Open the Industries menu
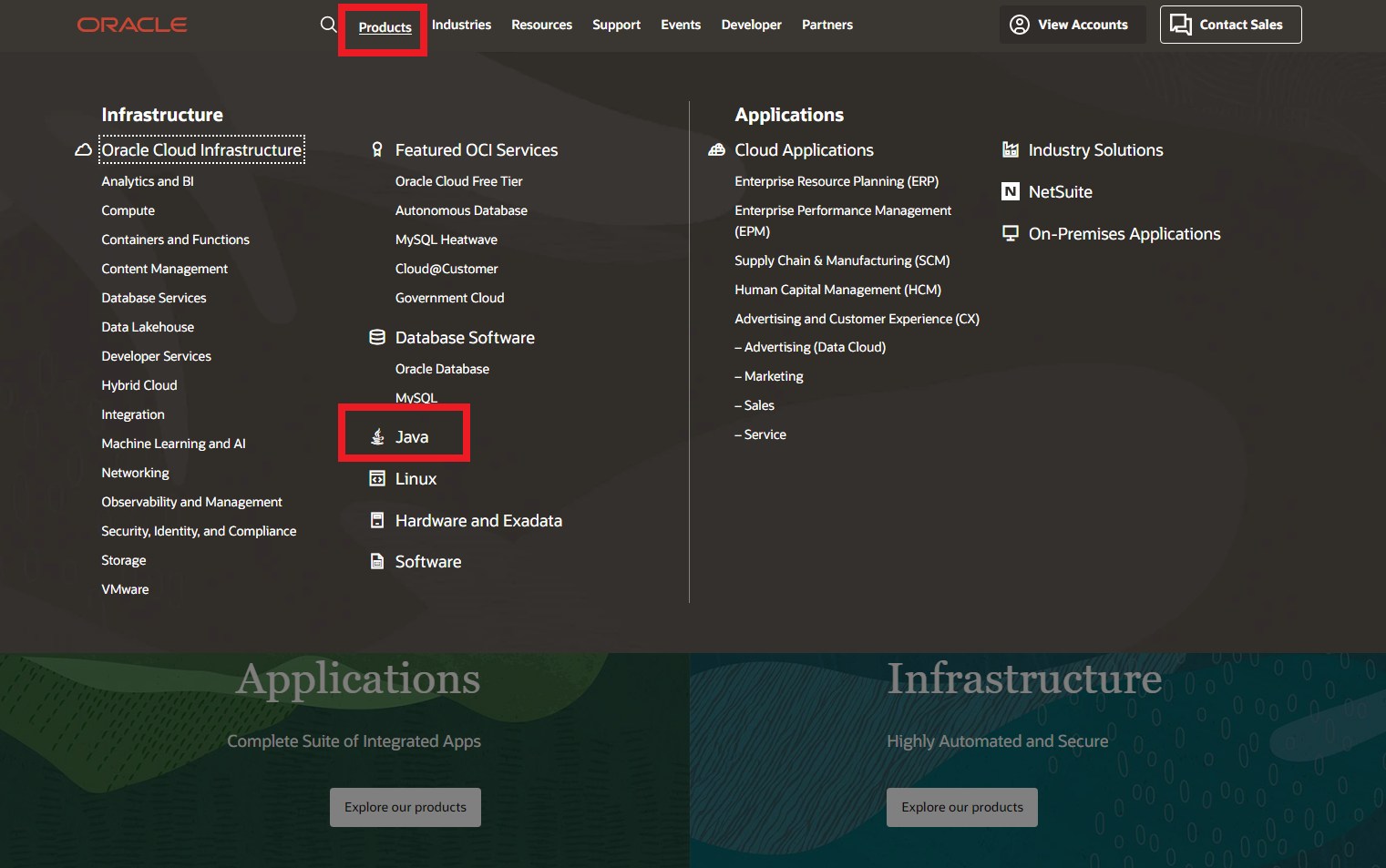Image resolution: width=1386 pixels, height=868 pixels. 461,25
